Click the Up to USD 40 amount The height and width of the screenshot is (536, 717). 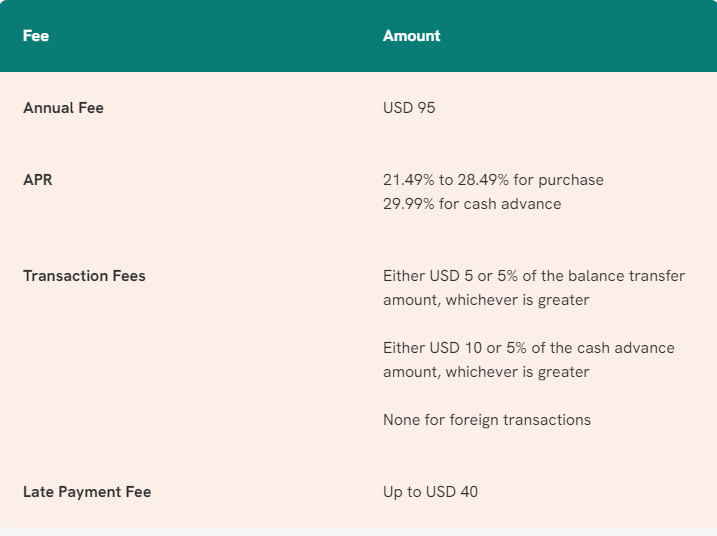click(431, 492)
